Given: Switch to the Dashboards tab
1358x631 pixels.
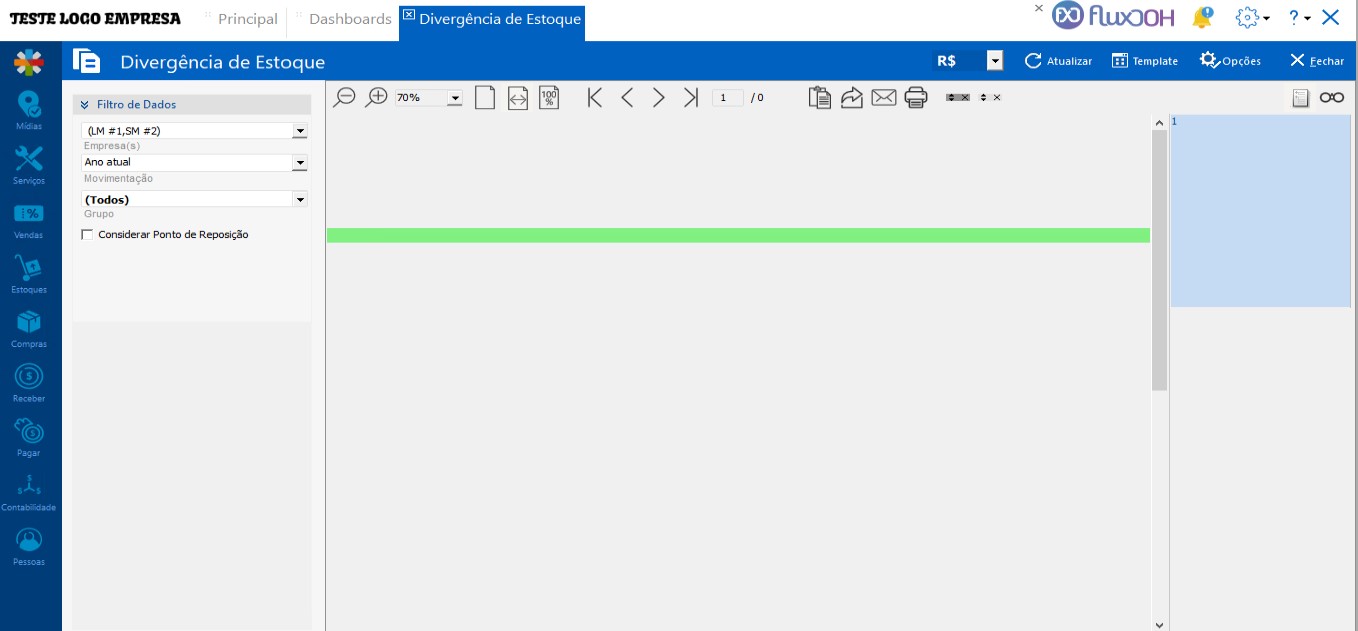Looking at the screenshot, I should click(349, 19).
